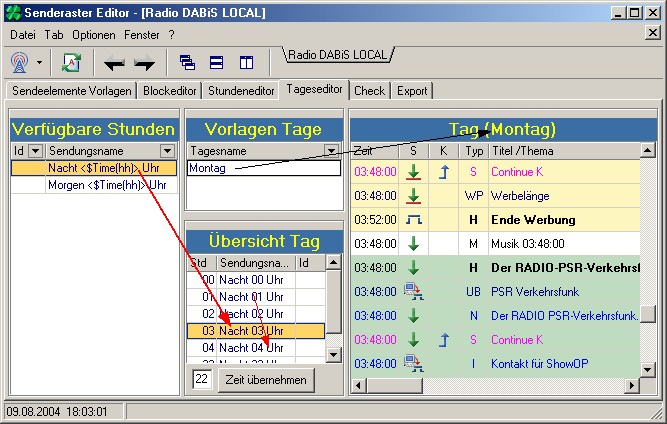Click the tile windows horizontally icon
The height and width of the screenshot is (424, 667).
click(x=216, y=62)
